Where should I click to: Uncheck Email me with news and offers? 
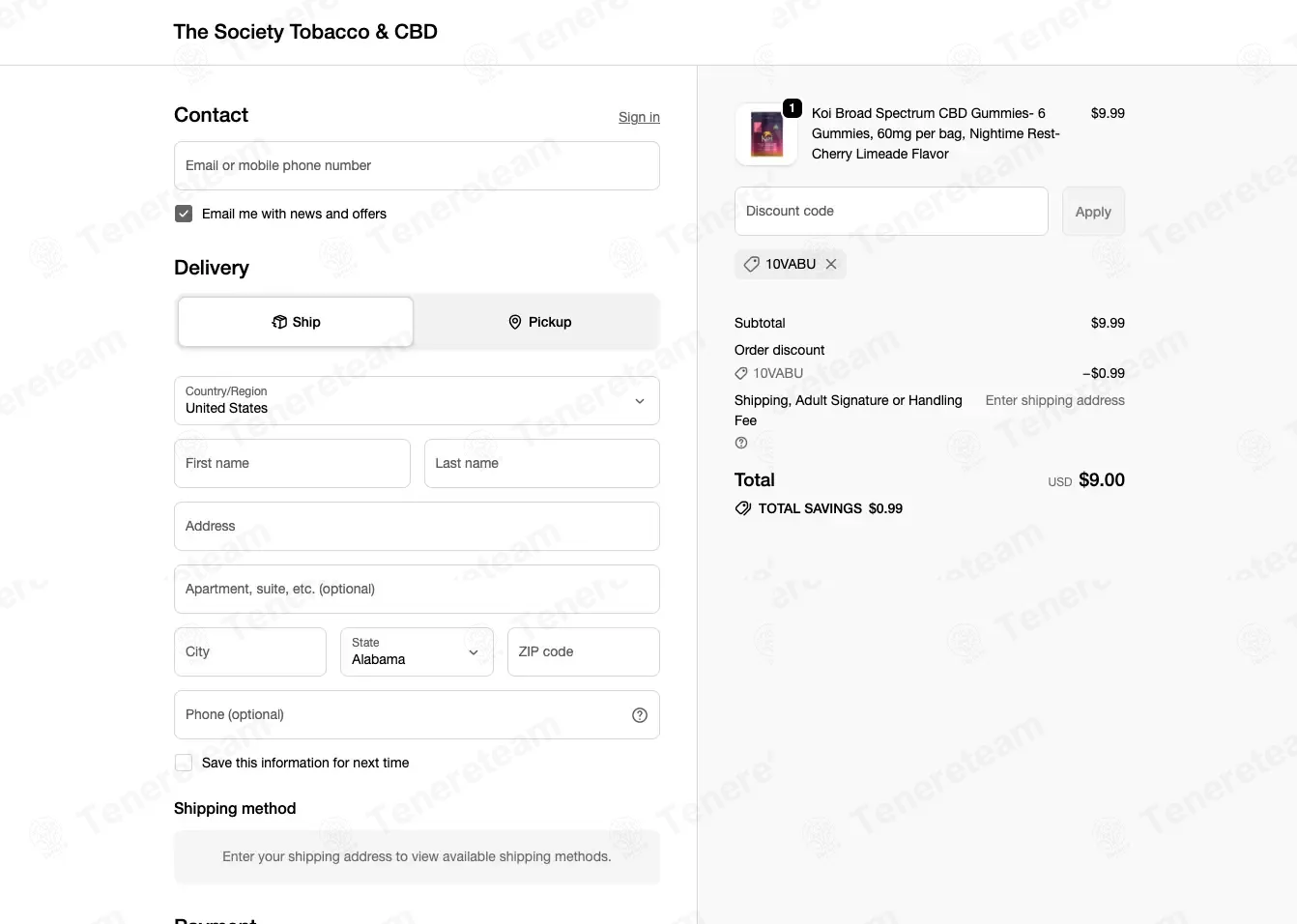tap(184, 214)
